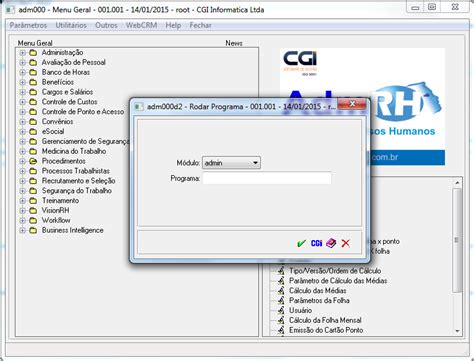The image size is (474, 361).
Task: Open Usuário shortcut text
Action: [x=300, y=310]
